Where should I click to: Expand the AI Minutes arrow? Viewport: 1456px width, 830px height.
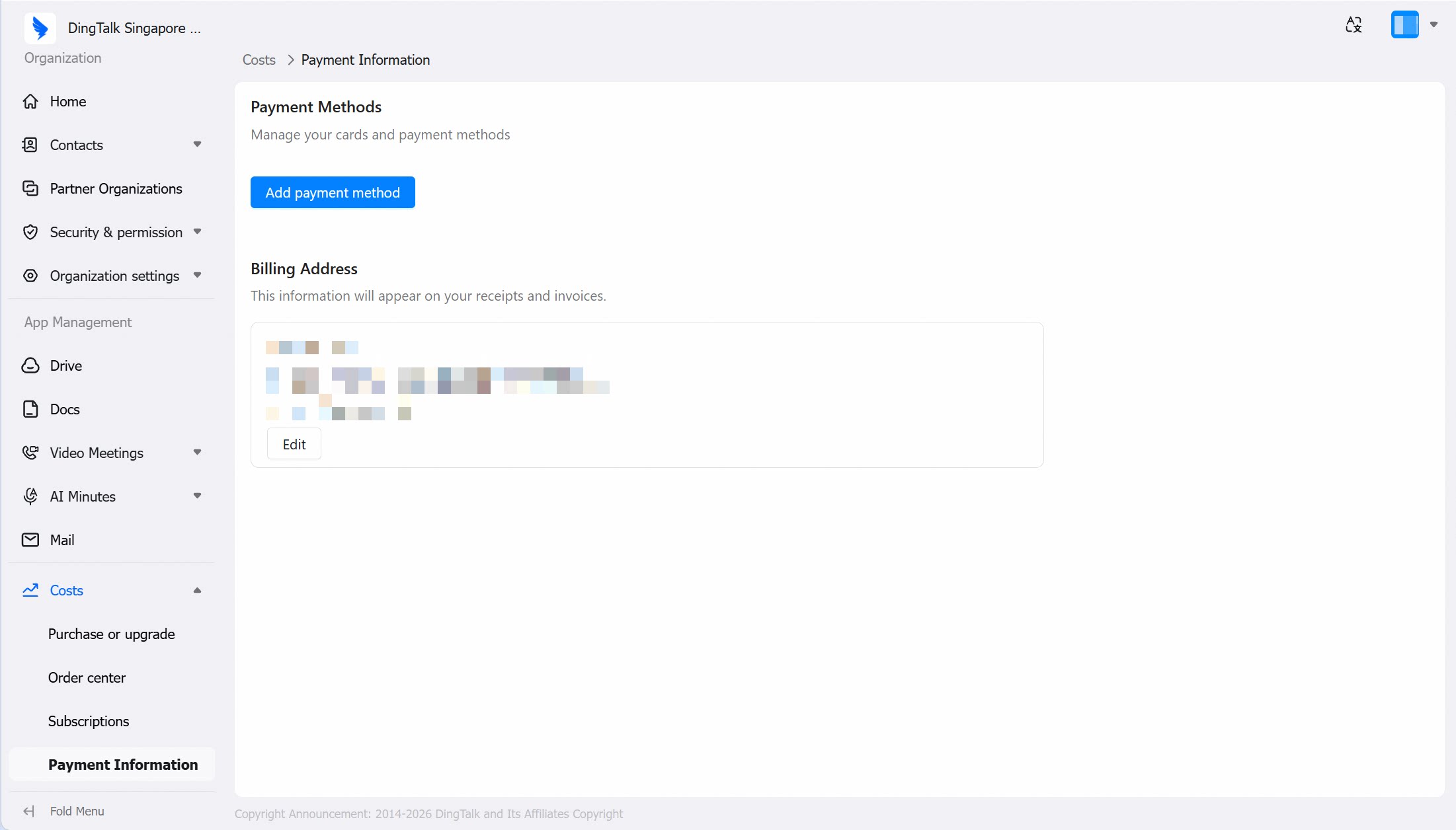[197, 496]
